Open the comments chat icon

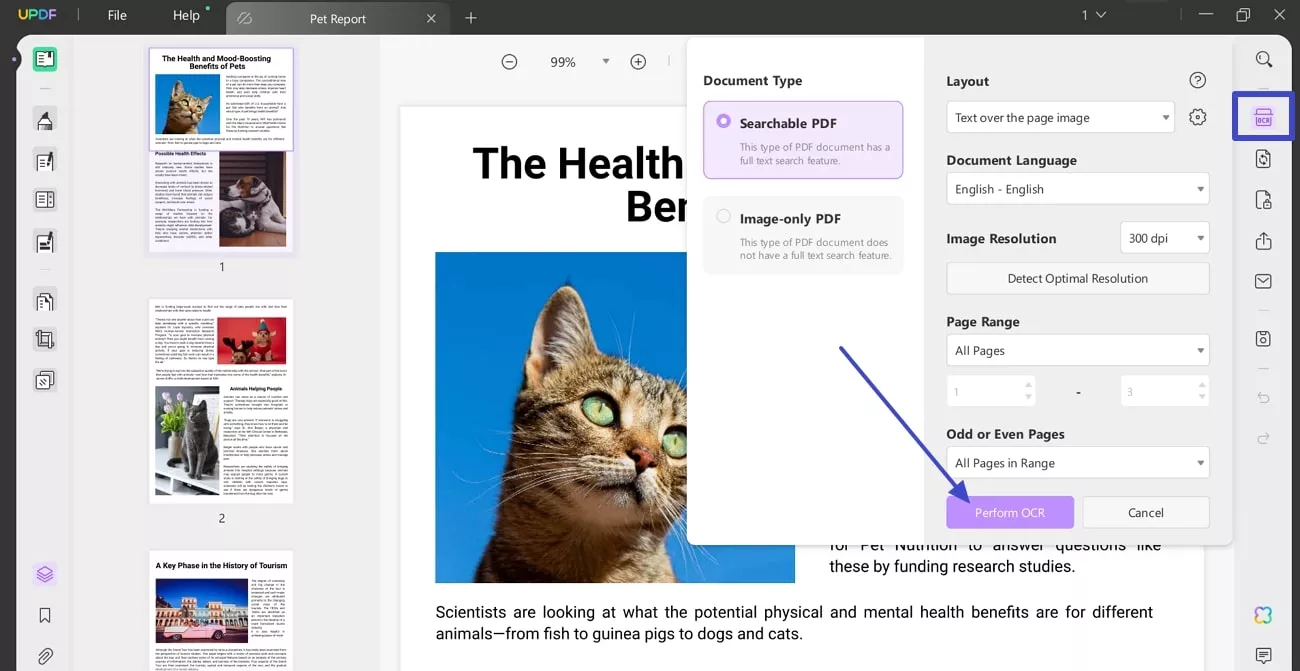1263,656
